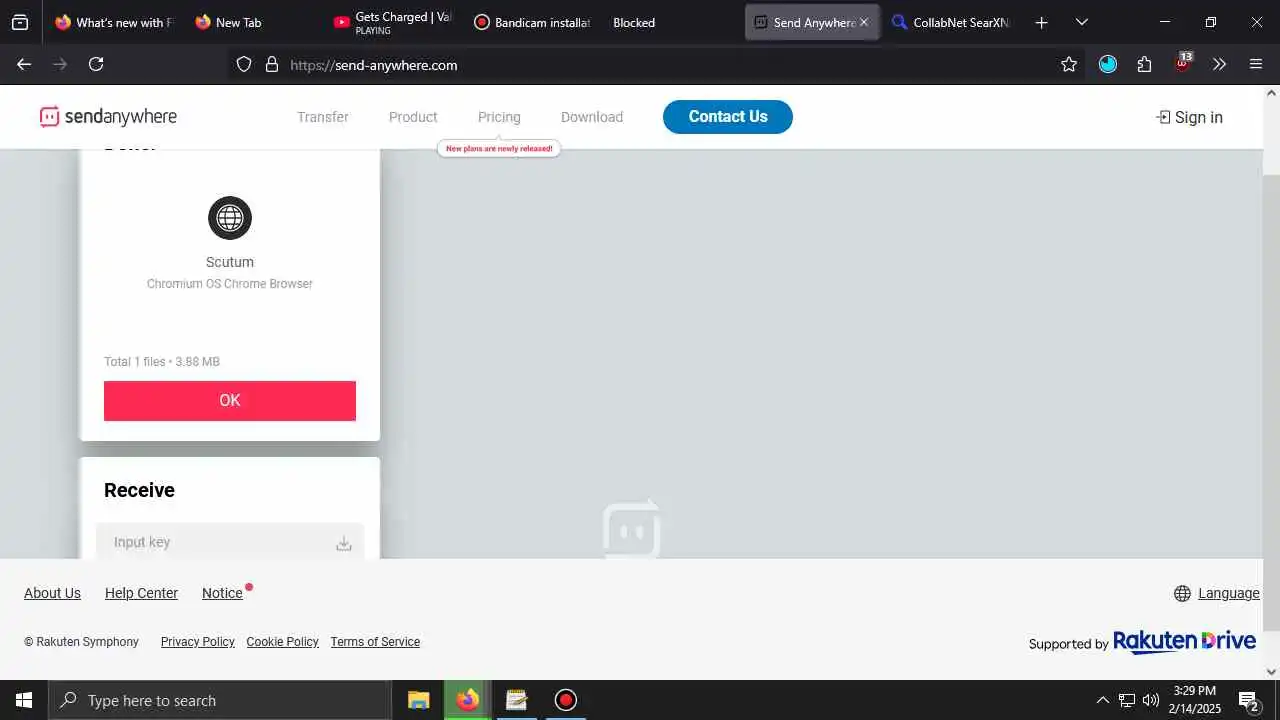Screen dimensions: 1280x720
Task: Close the Send Anywhere tab
Action: coord(864,22)
